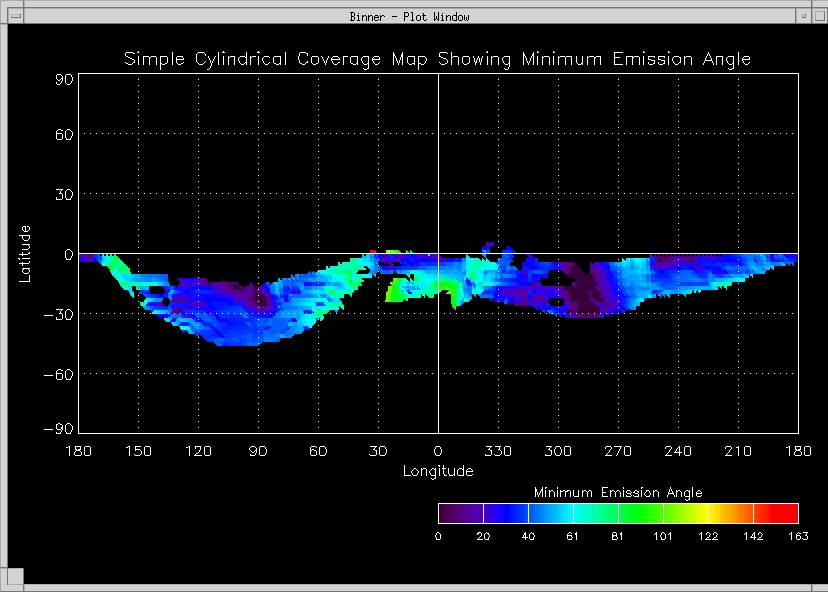Click the red spot on the equator near longitude 30
Viewport: 828px width, 592px height.
pyautogui.click(x=373, y=252)
